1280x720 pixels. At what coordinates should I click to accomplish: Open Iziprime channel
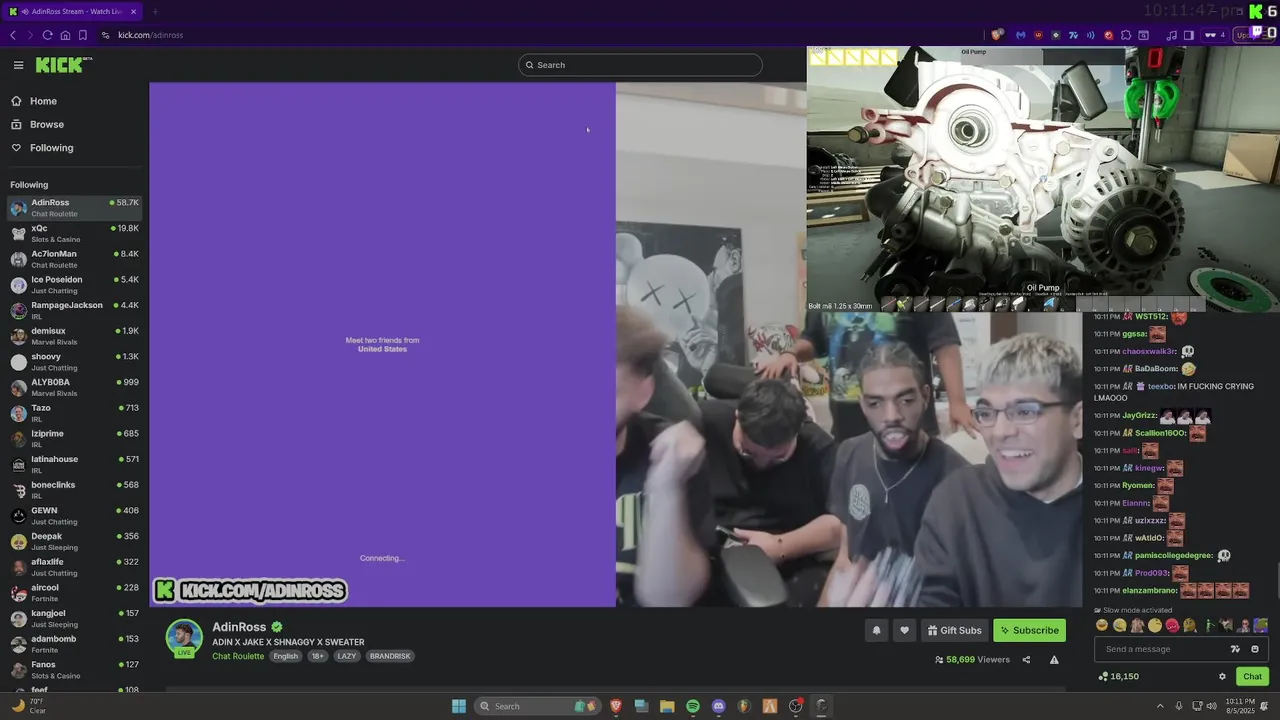pyautogui.click(x=74, y=439)
